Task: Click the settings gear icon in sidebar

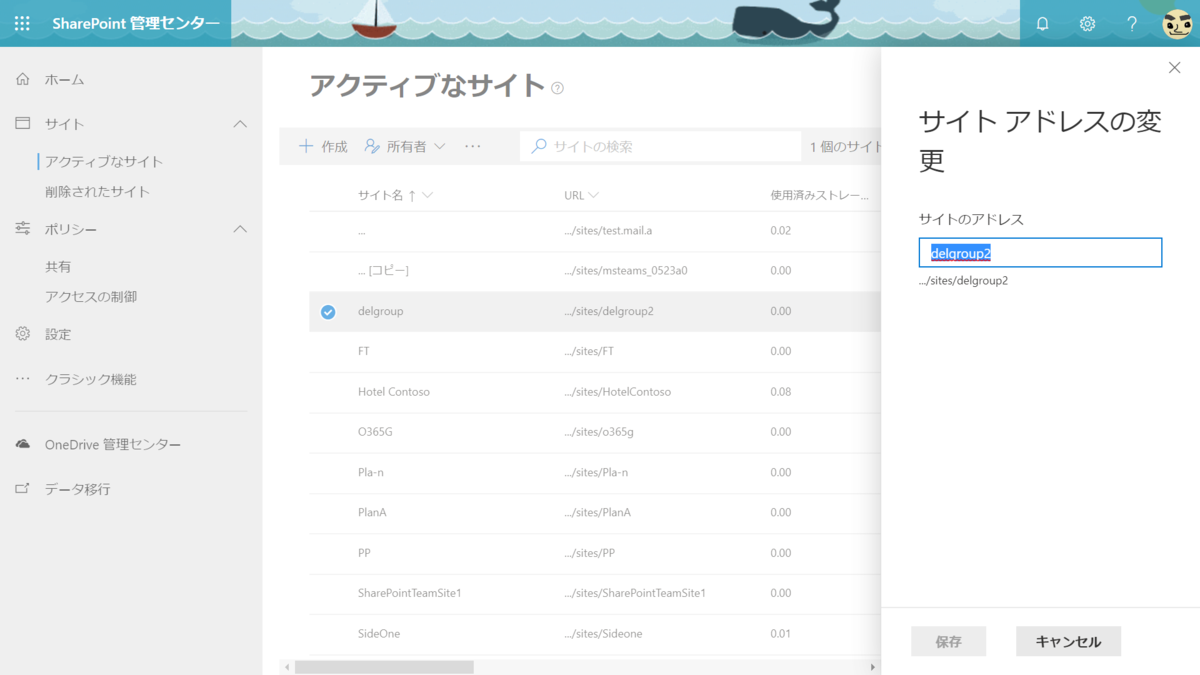Action: coord(22,334)
